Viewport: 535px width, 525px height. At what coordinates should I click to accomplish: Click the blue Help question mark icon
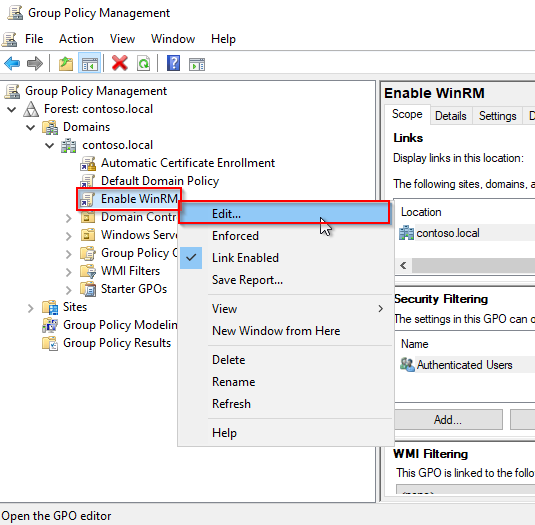[173, 63]
